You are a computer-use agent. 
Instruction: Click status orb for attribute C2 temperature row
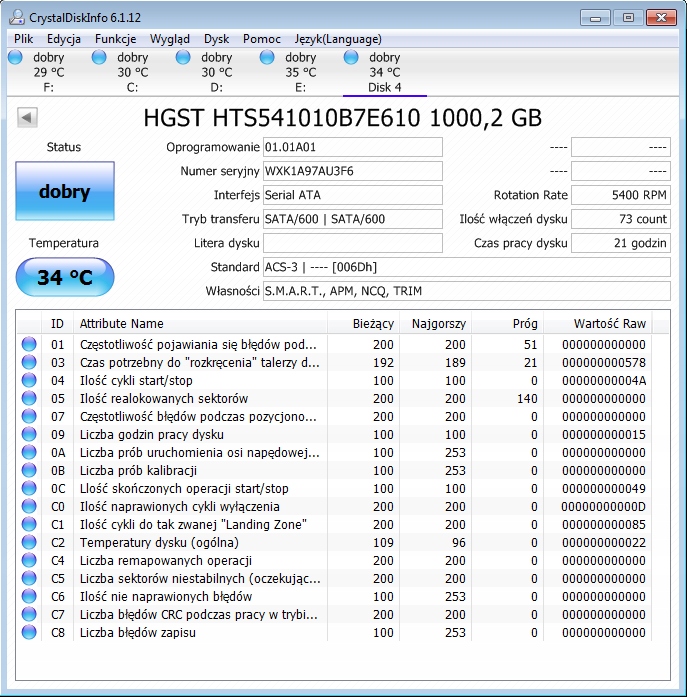(30, 543)
